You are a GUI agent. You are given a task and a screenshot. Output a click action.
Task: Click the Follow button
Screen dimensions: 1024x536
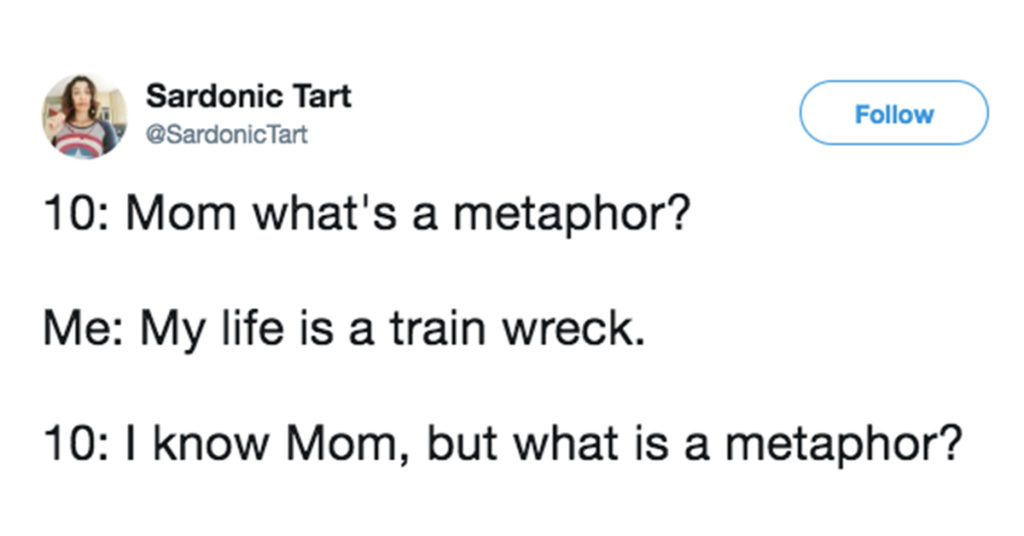(x=893, y=113)
